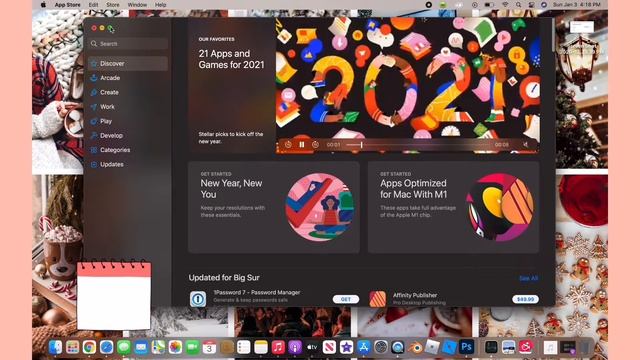The height and width of the screenshot is (360, 640).
Task: Launch Photoshop from the Dock
Action: pos(467,347)
